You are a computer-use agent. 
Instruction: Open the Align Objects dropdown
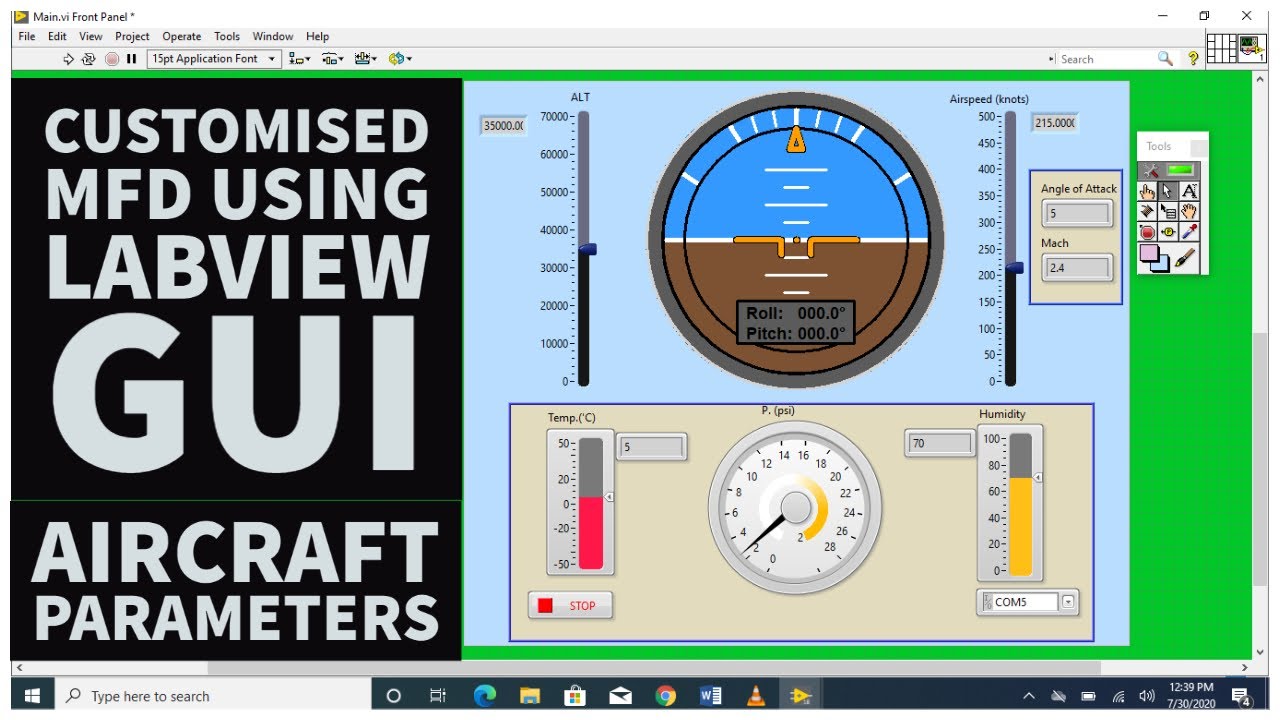click(299, 59)
